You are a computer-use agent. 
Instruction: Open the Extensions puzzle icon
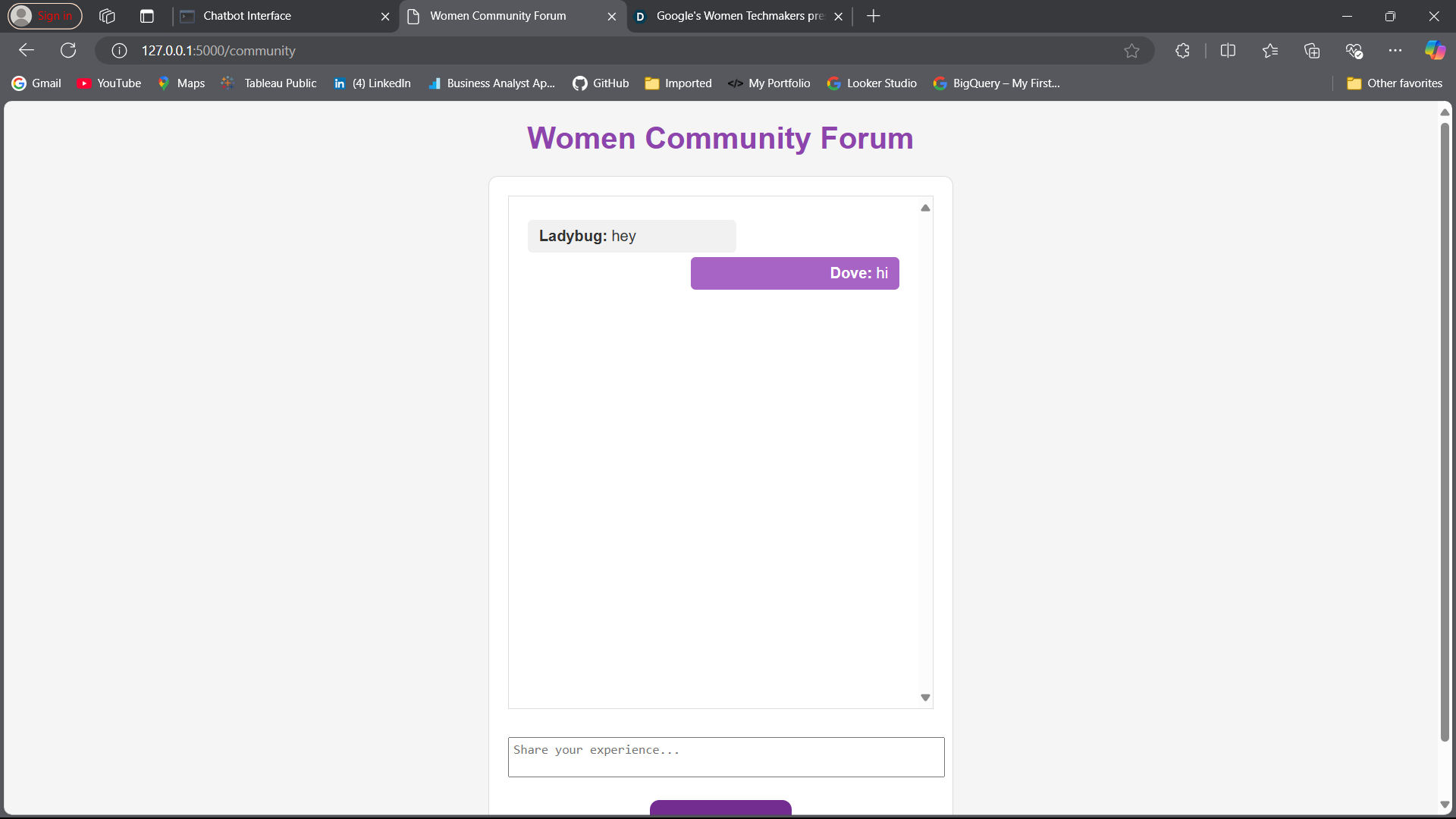click(x=1182, y=50)
